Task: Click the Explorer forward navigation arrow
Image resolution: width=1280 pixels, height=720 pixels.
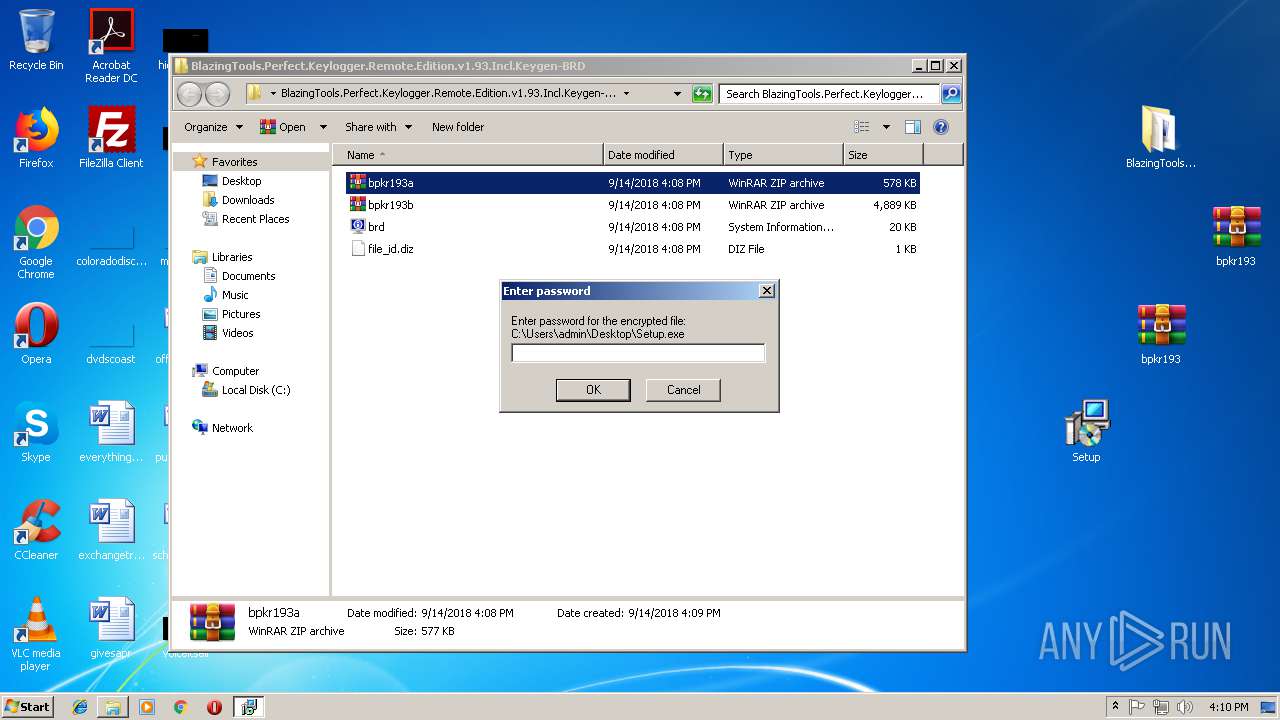Action: [x=217, y=94]
